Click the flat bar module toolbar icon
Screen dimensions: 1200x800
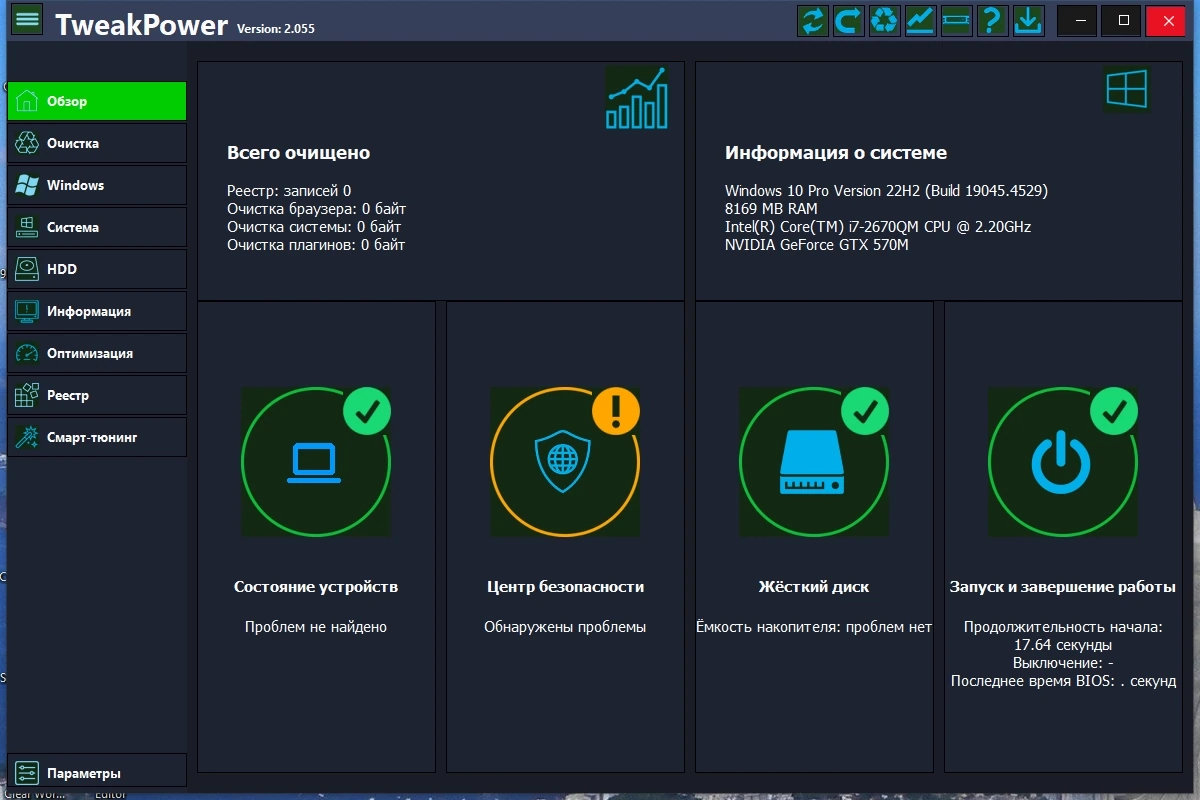point(957,20)
